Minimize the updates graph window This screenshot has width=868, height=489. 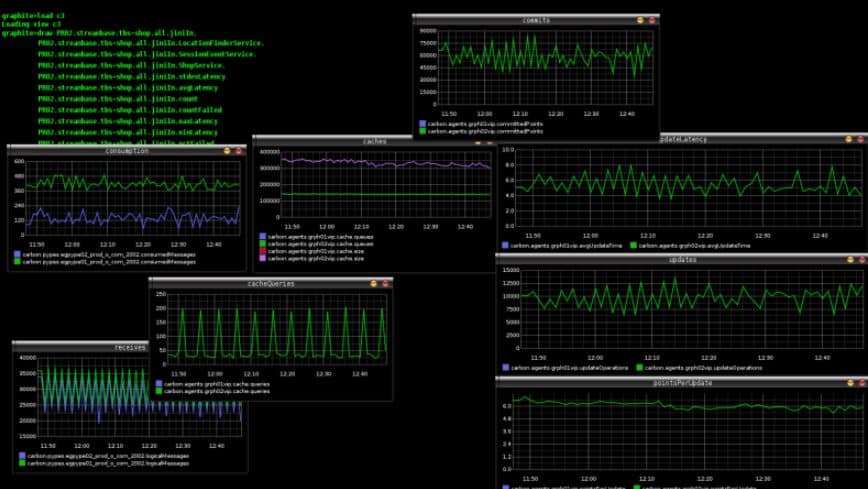click(850, 259)
